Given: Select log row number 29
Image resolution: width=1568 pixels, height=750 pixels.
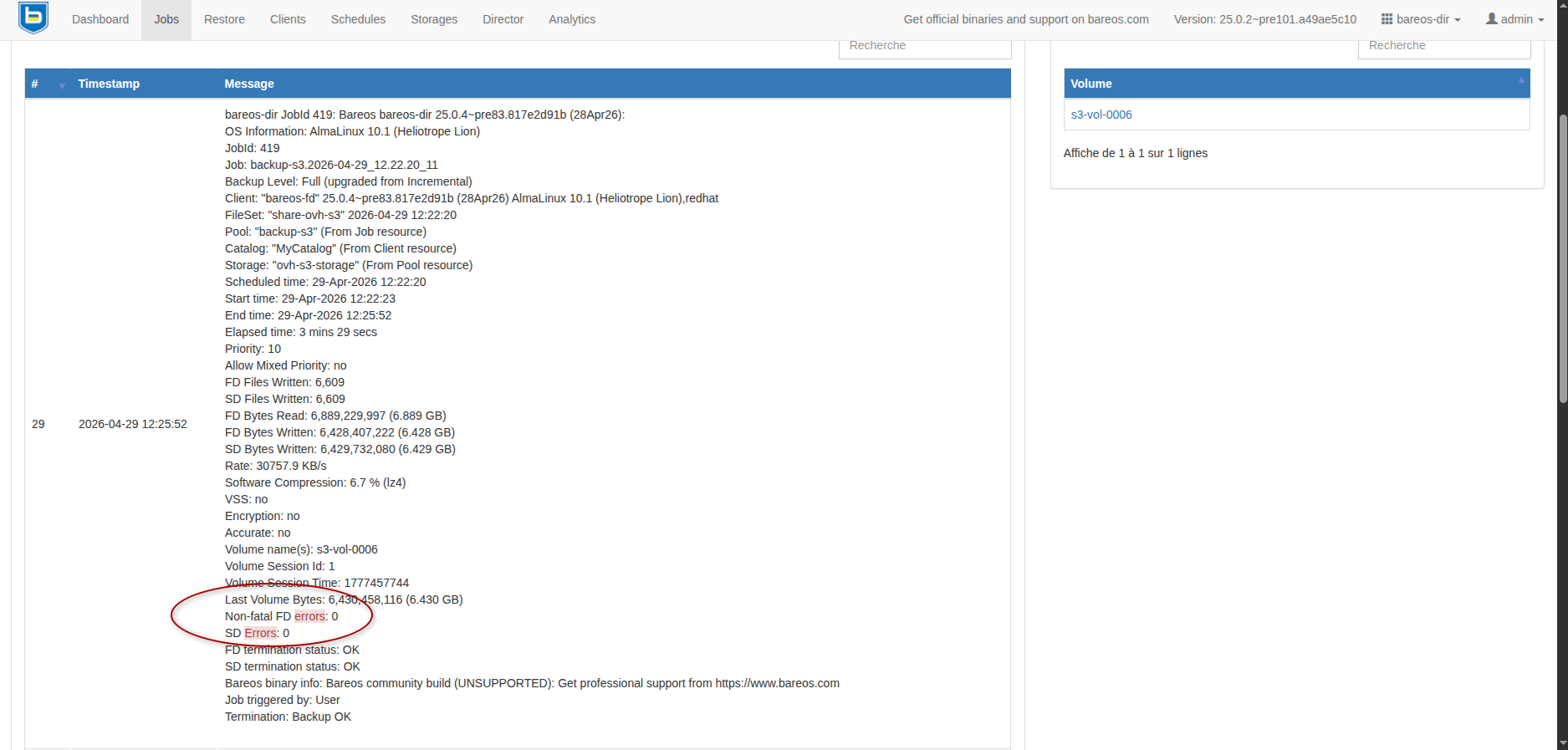Looking at the screenshot, I should coord(38,424).
